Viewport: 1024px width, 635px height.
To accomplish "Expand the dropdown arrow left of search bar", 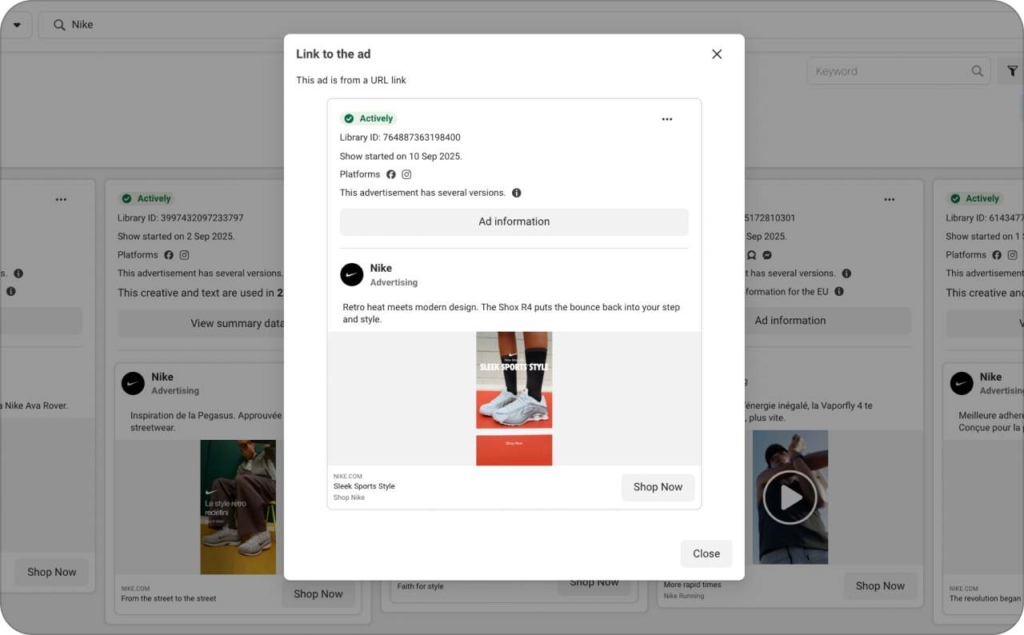I will click(17, 25).
